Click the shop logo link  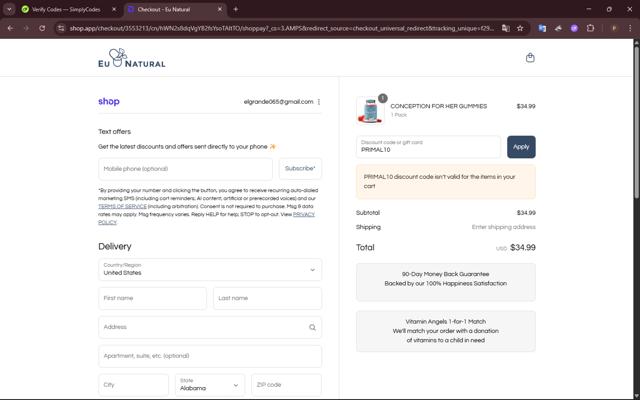(x=109, y=101)
